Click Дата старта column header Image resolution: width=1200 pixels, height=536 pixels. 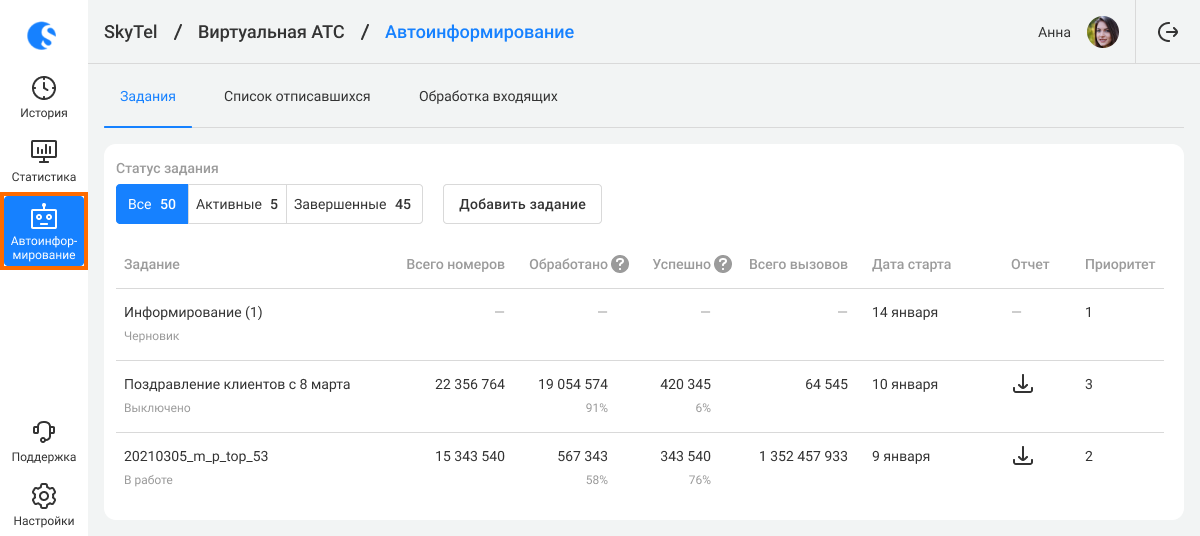(911, 265)
